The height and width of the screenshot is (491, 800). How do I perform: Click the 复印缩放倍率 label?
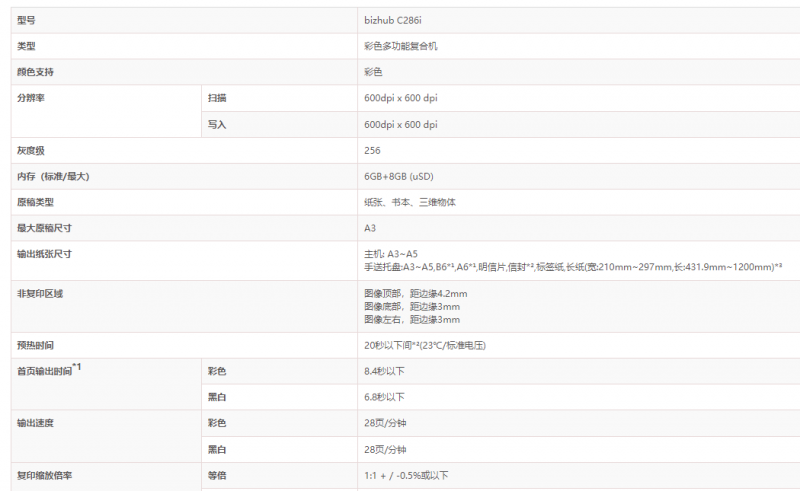click(x=44, y=476)
